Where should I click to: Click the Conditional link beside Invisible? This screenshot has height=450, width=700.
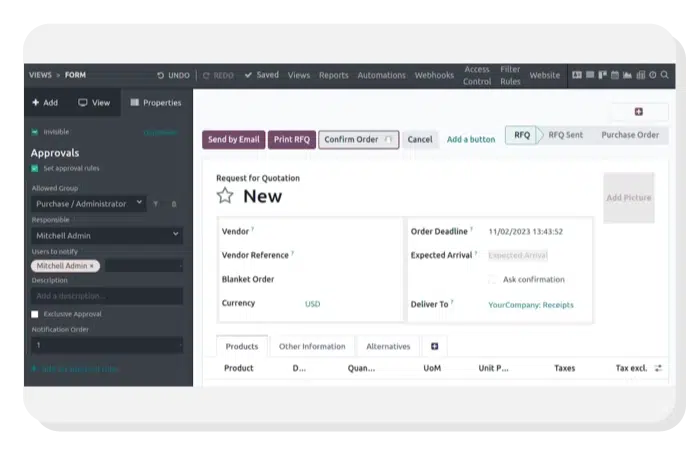click(x=160, y=133)
